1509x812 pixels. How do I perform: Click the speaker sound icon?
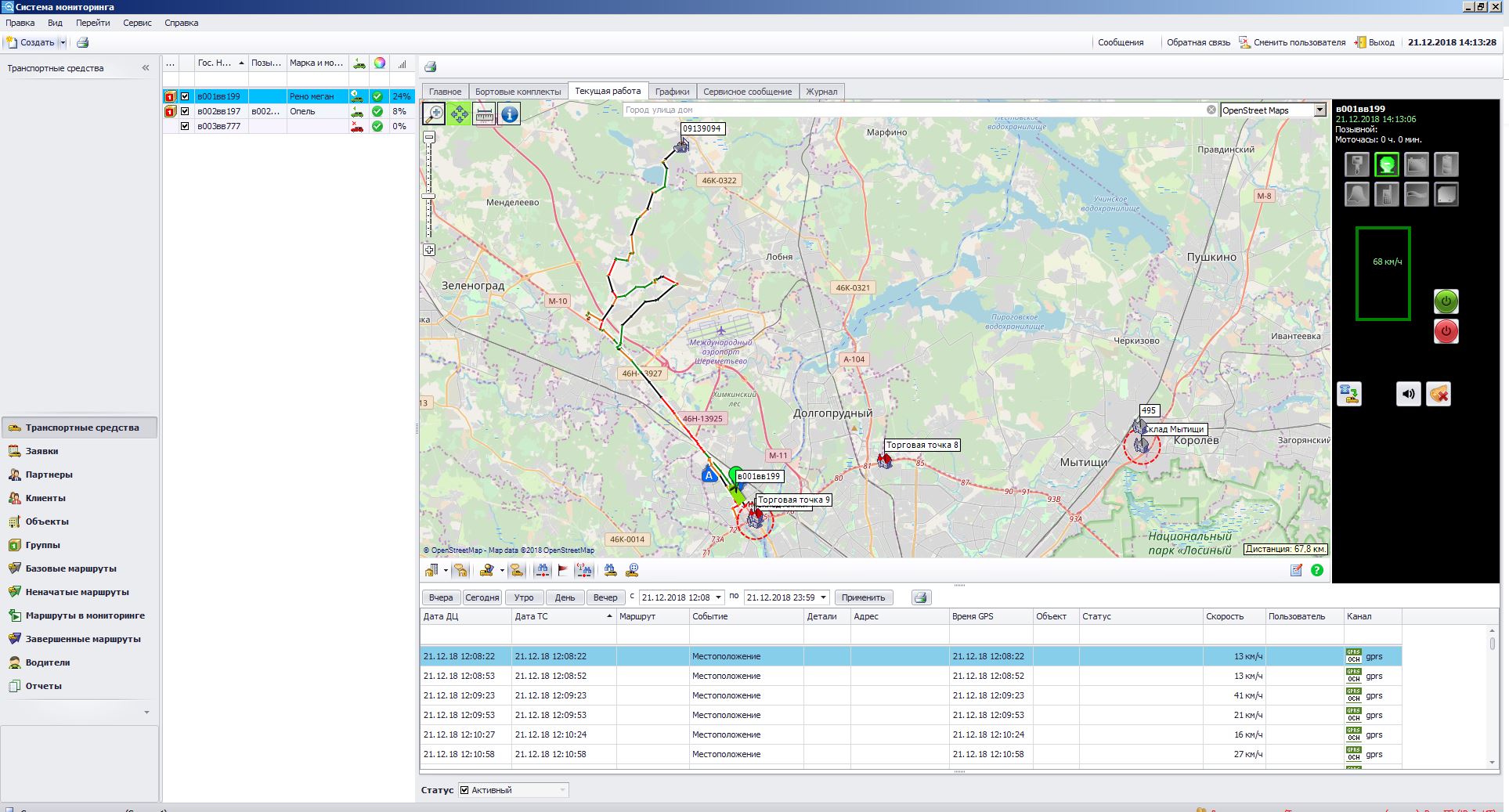1409,394
